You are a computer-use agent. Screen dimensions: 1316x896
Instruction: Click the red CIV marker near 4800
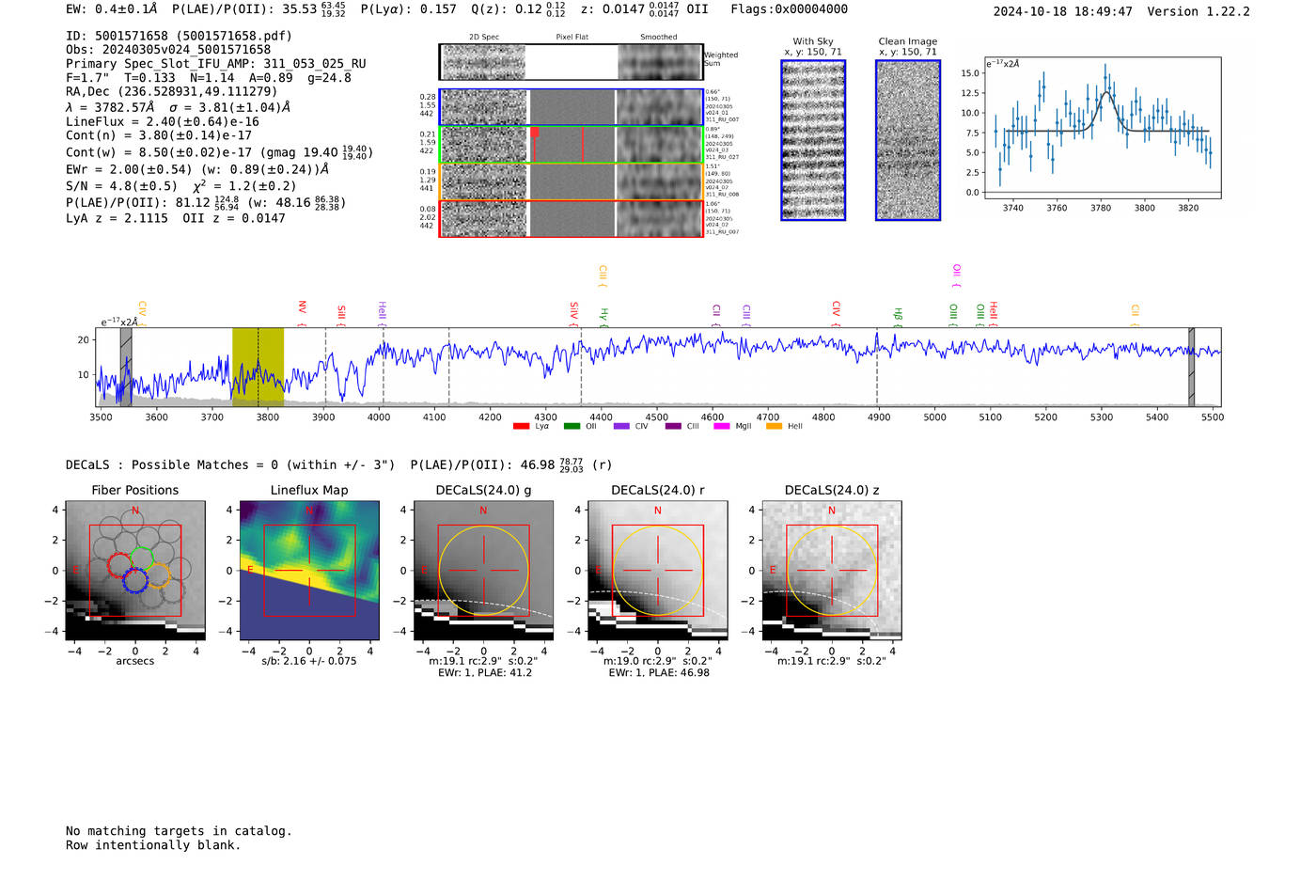point(836,312)
